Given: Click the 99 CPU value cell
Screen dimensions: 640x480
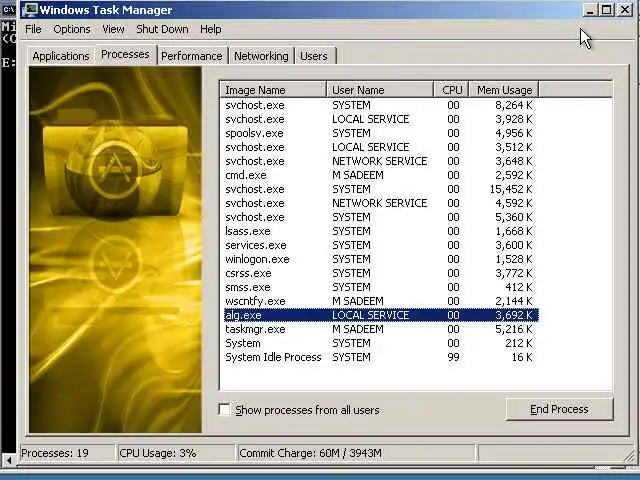Looking at the screenshot, I should tap(453, 357).
